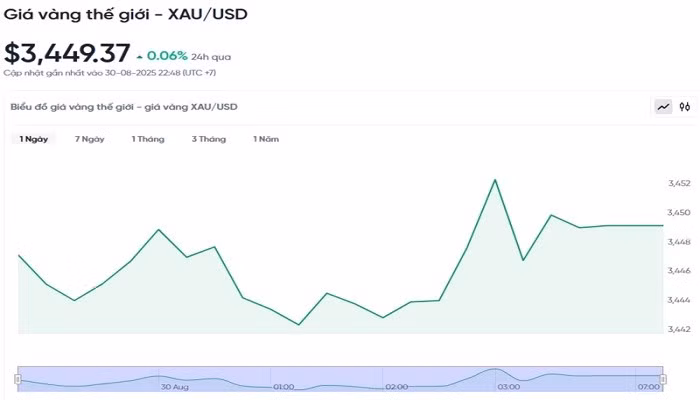Switch to the 3 Tháng range
Screen dimensions: 700x400
[x=209, y=139]
